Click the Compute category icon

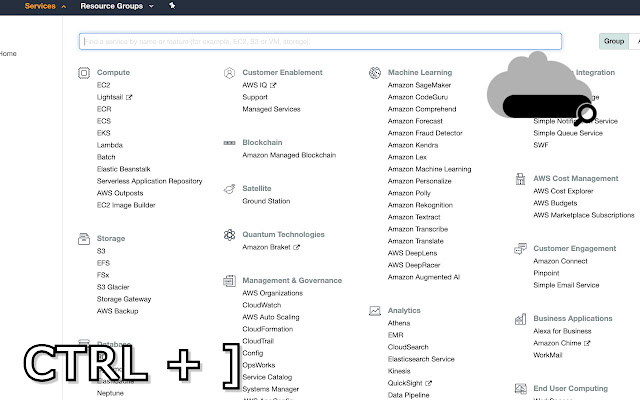[84, 73]
